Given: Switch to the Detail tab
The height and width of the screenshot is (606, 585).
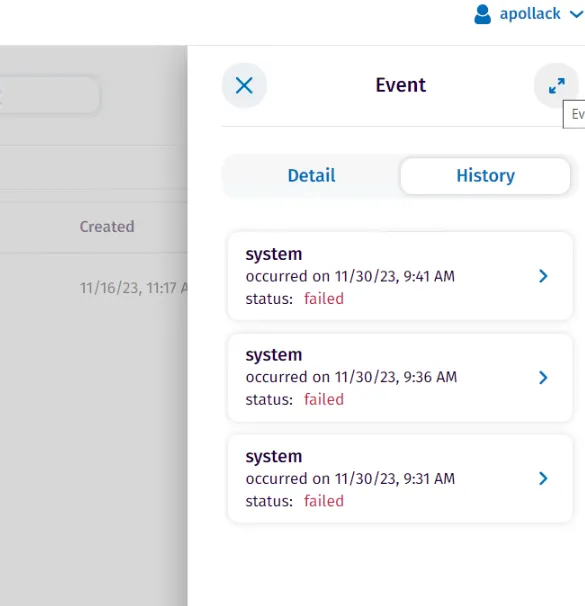Looking at the screenshot, I should tap(311, 176).
